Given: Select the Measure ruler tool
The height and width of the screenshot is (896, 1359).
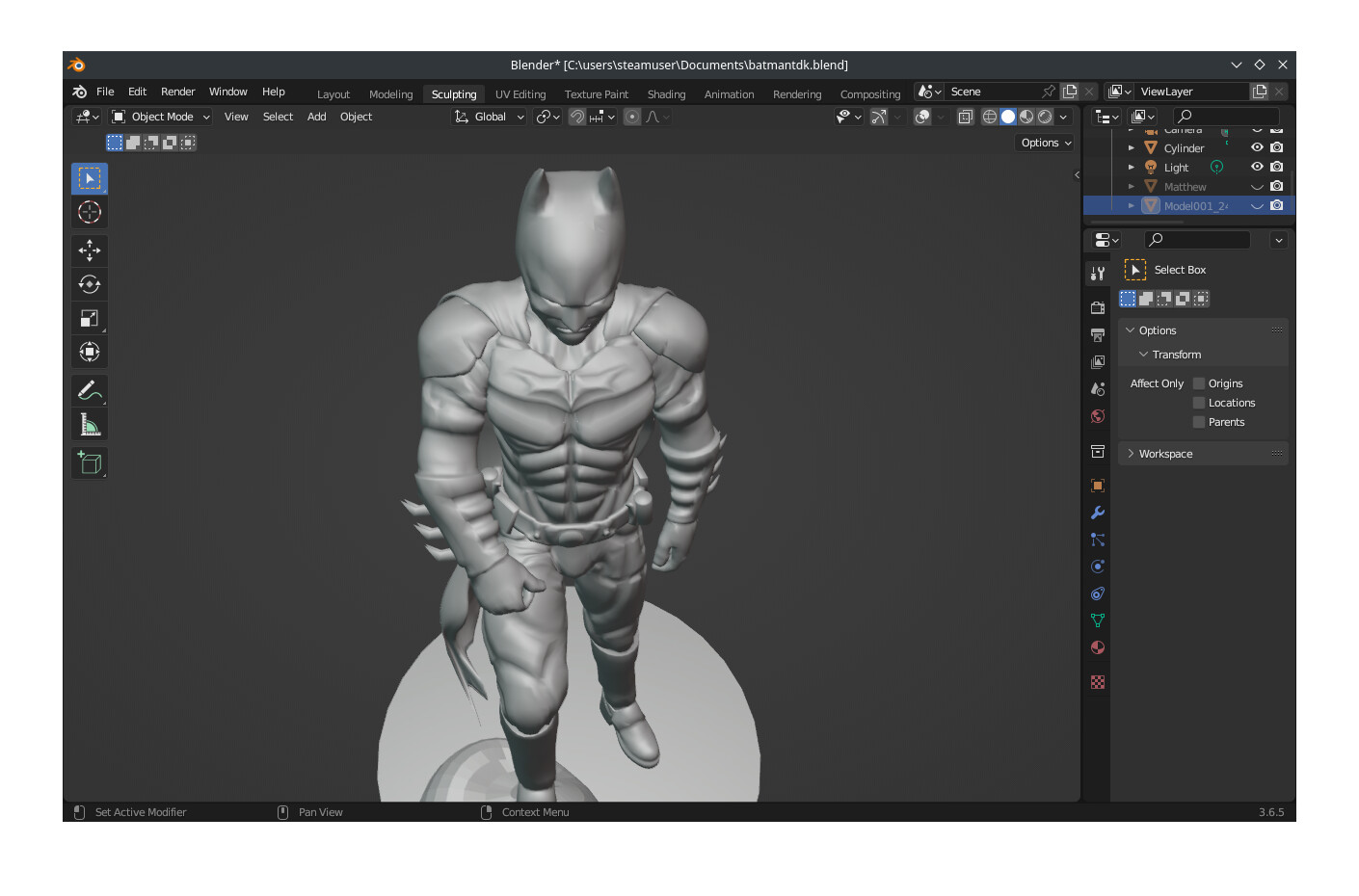Looking at the screenshot, I should (90, 424).
